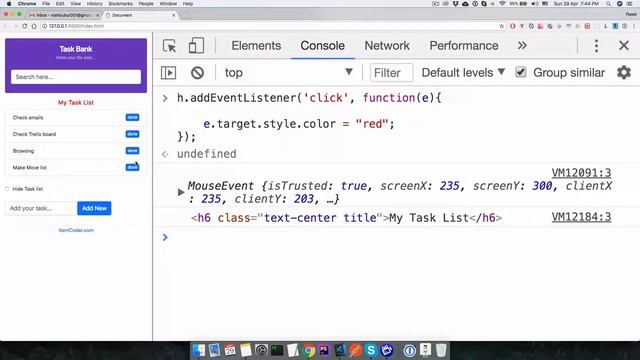Open Spotlight search in menu bar
The image size is (640, 360).
click(x=609, y=4)
